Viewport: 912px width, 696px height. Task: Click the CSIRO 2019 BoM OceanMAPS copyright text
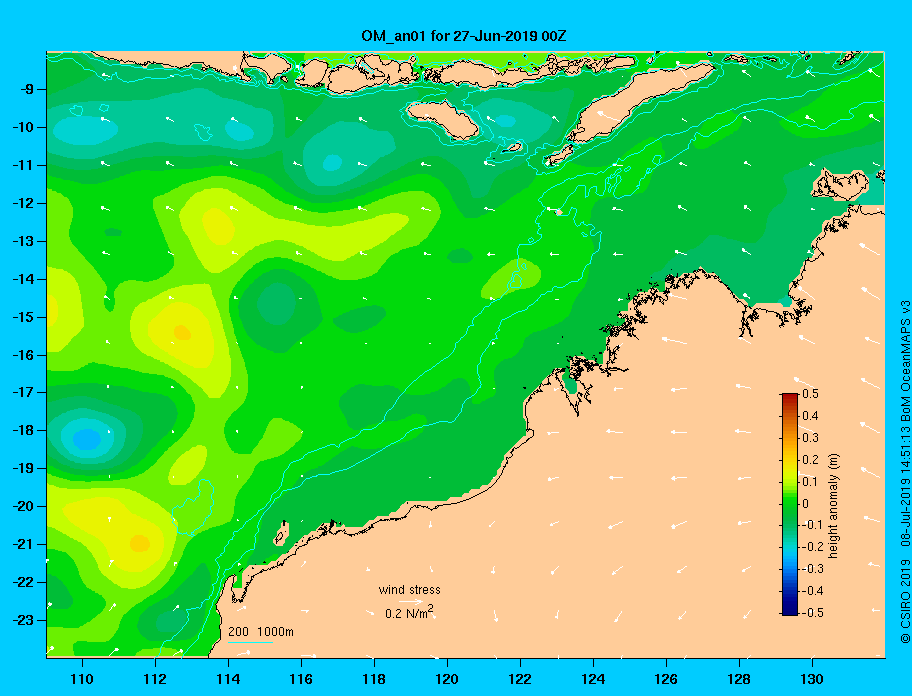coord(905,472)
